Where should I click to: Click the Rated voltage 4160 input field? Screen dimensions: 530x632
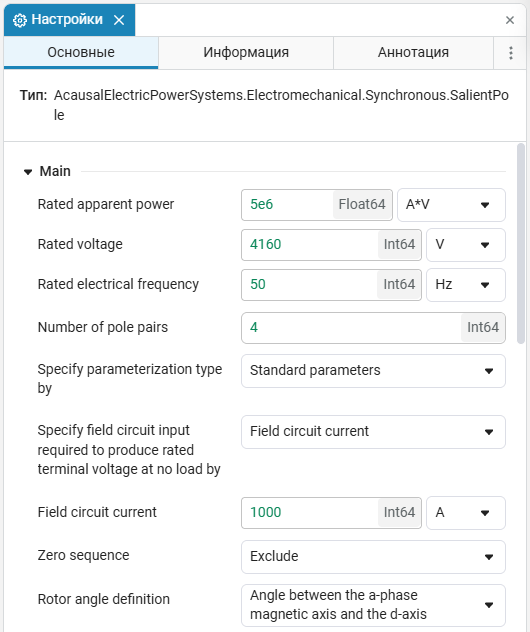331,245
